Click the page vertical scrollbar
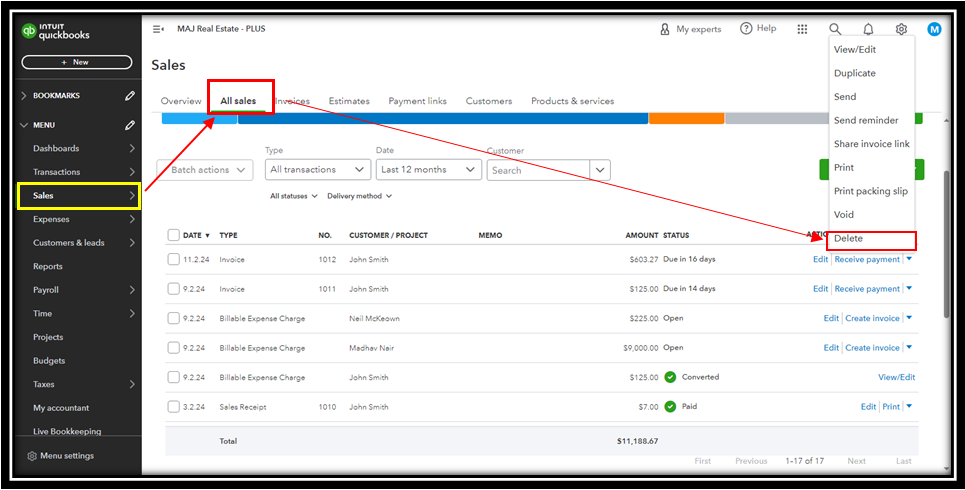 click(x=948, y=245)
